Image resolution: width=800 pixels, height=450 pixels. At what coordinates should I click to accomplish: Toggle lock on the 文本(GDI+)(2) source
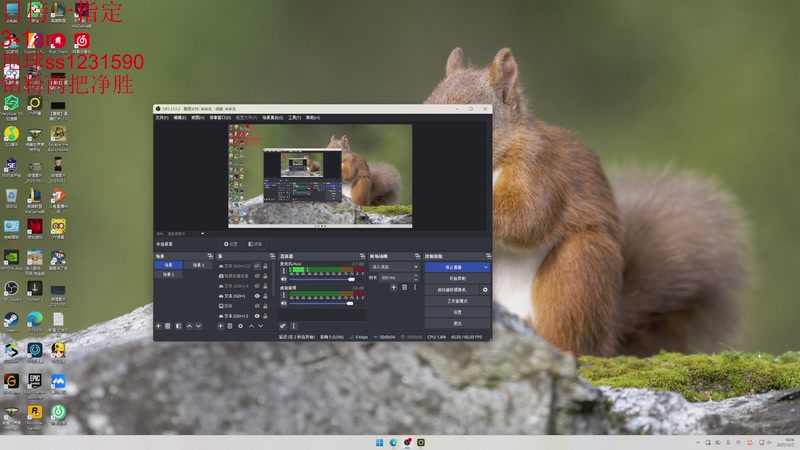265,266
